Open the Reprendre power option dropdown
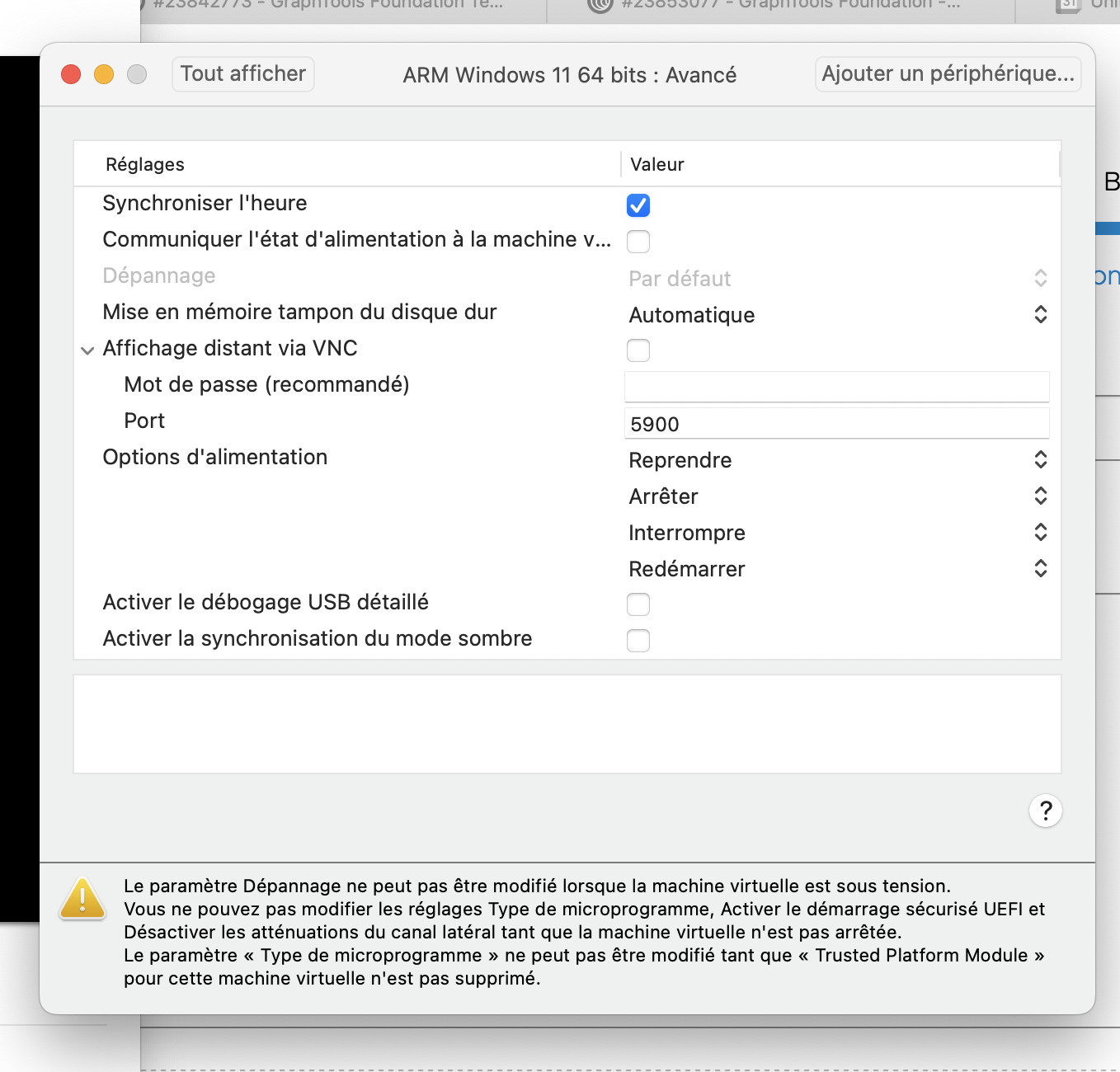Screen dimensions: 1120x1072 (837, 460)
